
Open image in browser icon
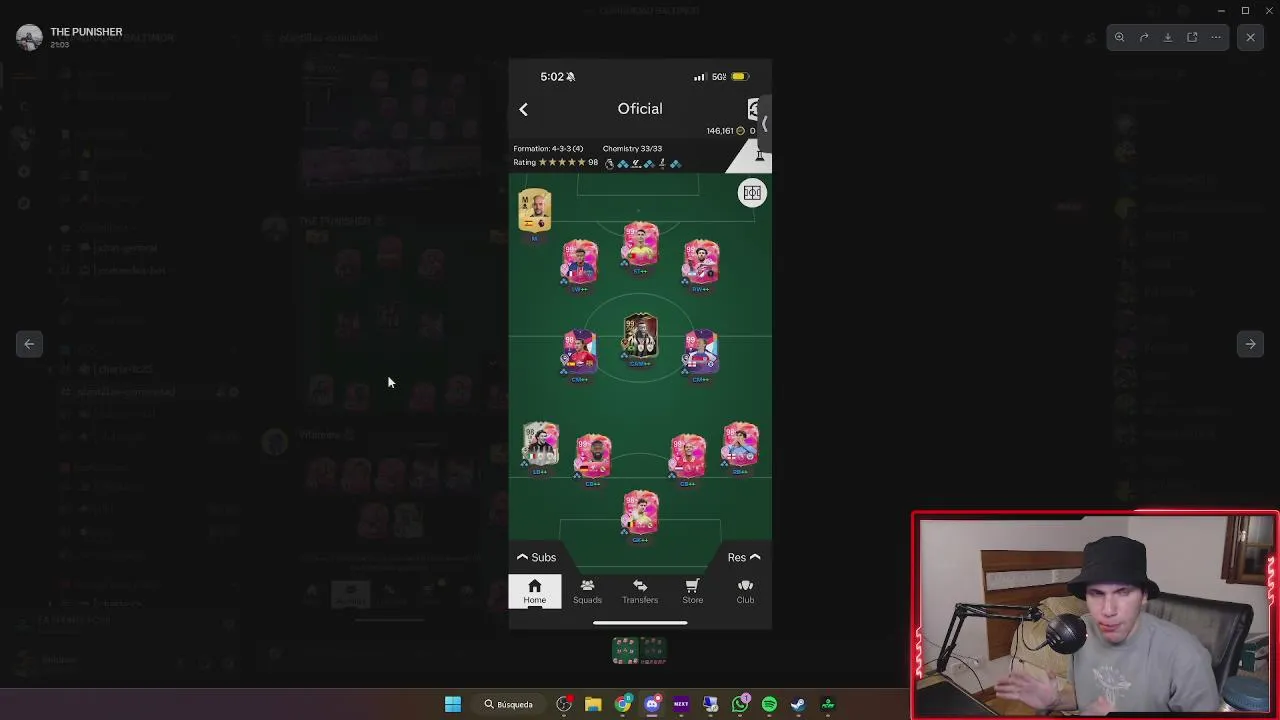tap(1192, 37)
